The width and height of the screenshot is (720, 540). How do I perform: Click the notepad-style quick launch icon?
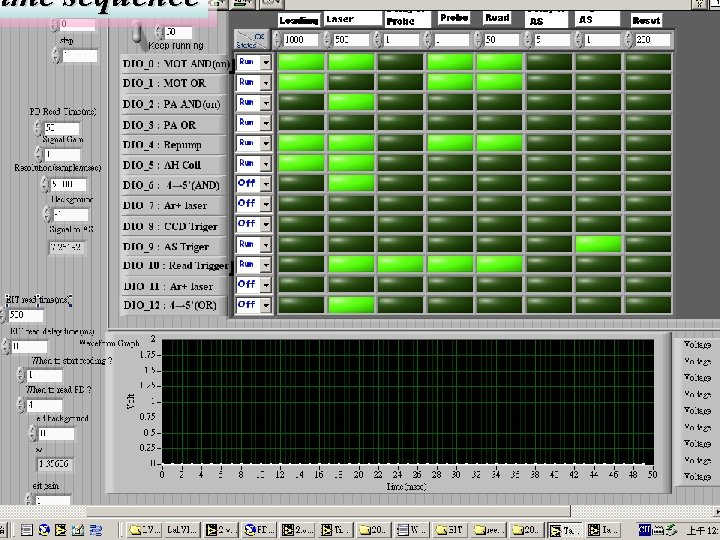tap(78, 530)
